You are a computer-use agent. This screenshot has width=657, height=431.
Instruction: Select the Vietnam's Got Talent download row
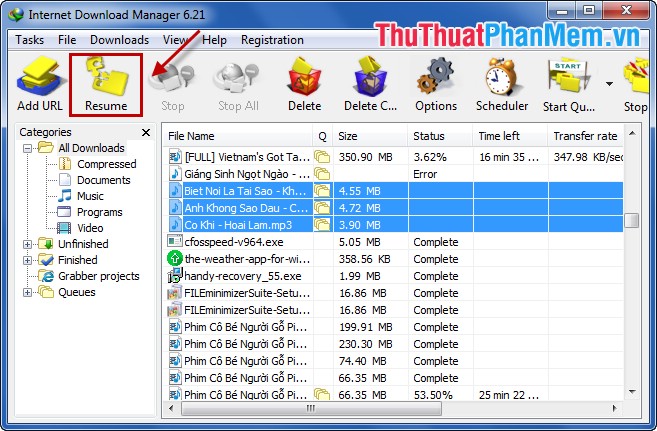tap(393, 157)
